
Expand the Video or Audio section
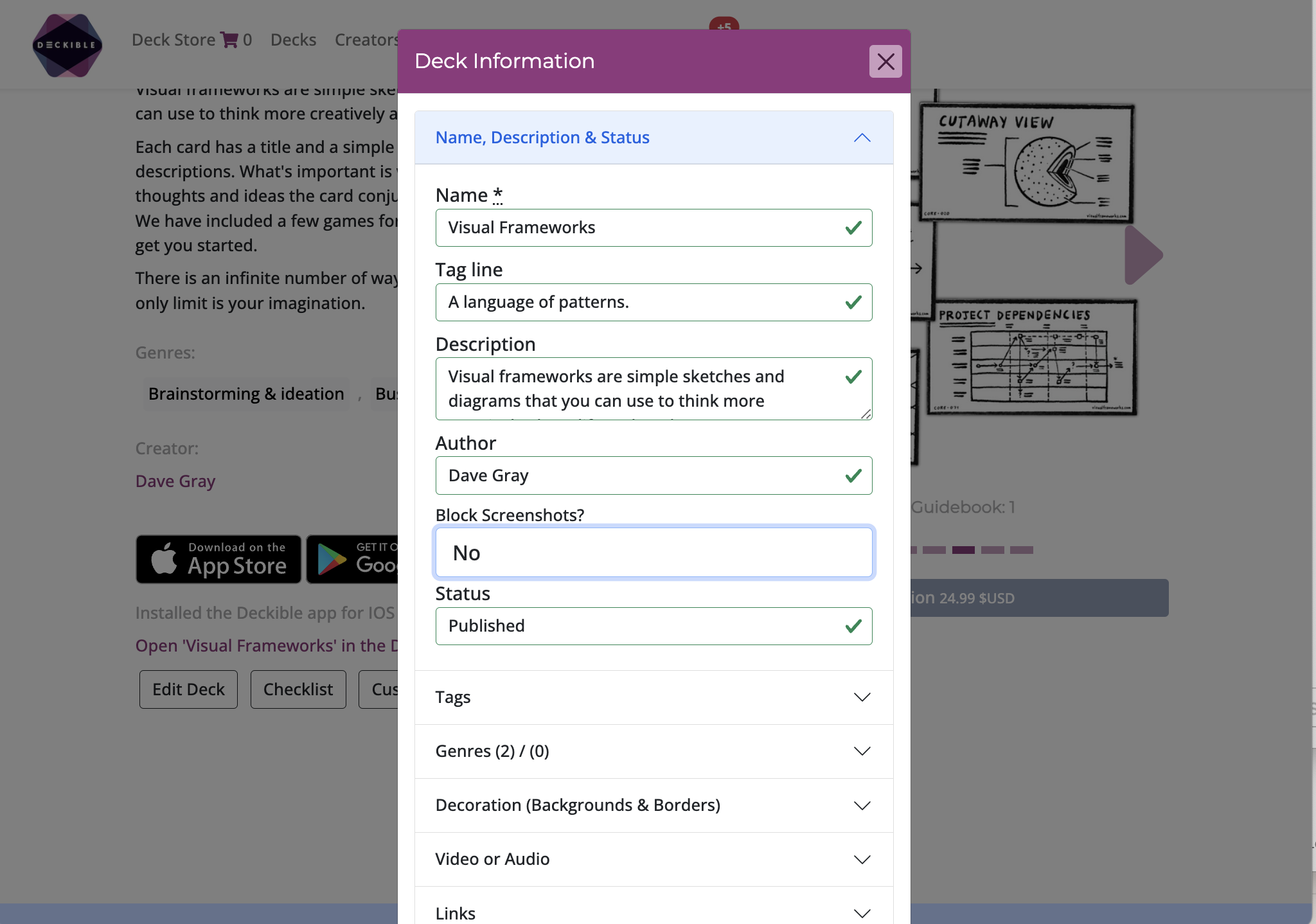tap(654, 859)
